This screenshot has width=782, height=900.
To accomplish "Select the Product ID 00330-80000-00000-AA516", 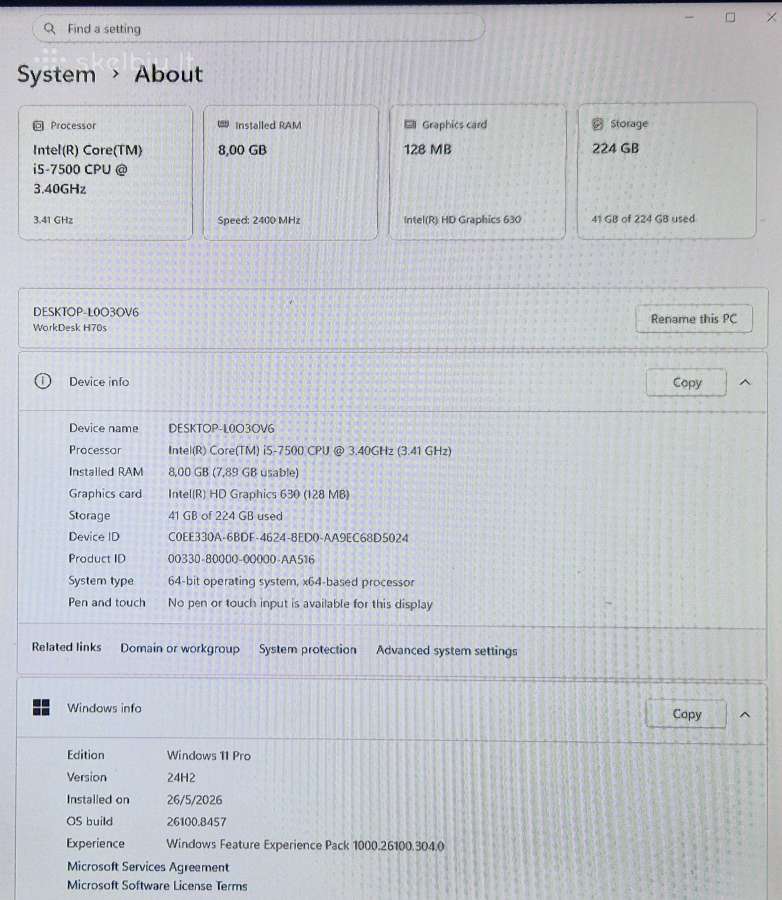I will click(x=241, y=559).
